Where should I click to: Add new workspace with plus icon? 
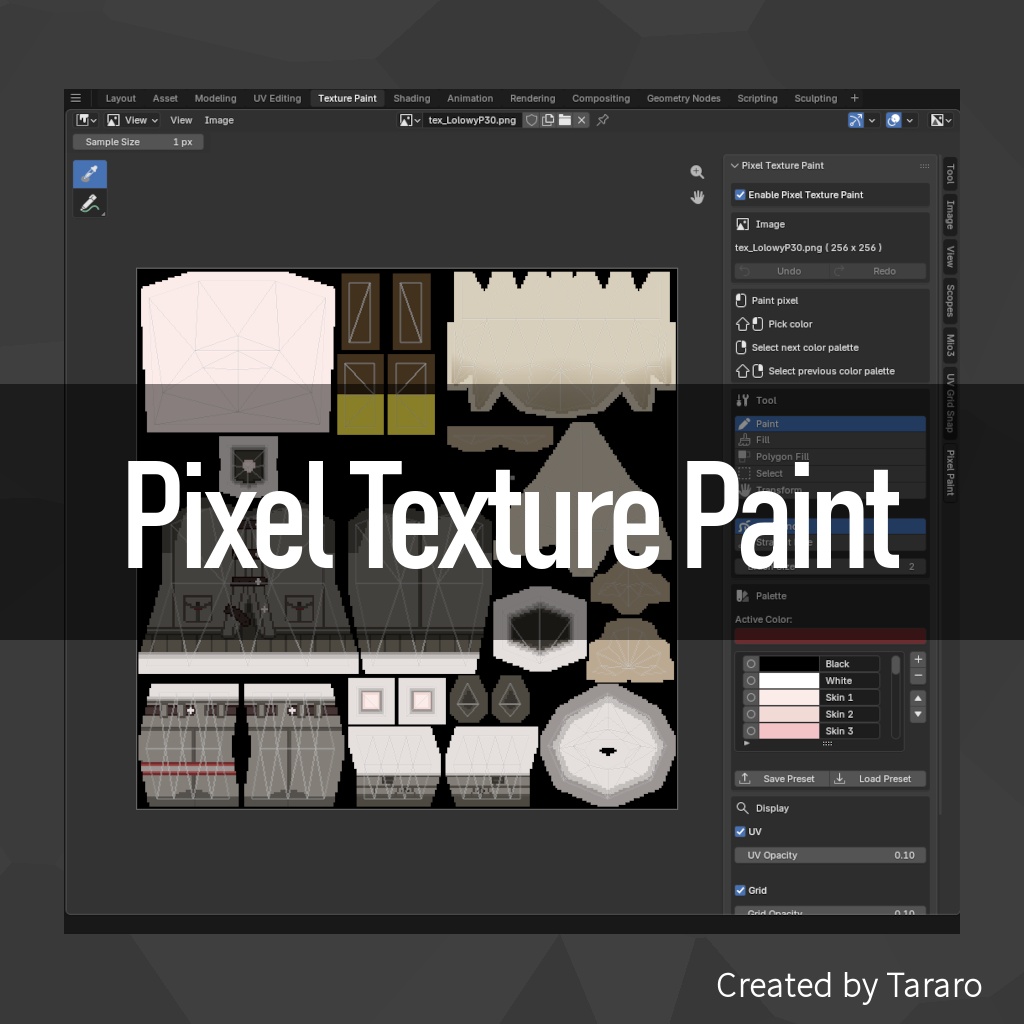(x=854, y=98)
